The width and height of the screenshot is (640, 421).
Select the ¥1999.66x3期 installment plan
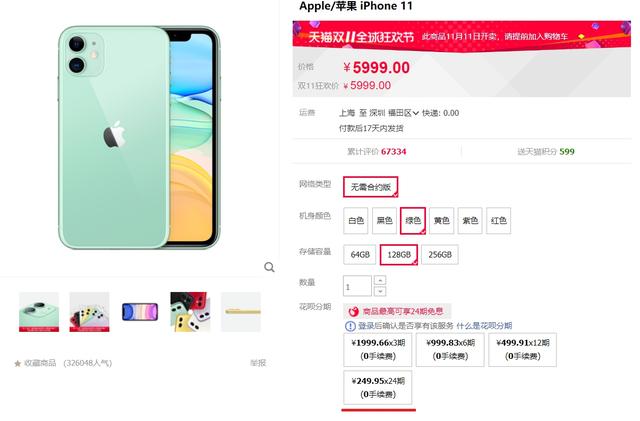point(378,350)
